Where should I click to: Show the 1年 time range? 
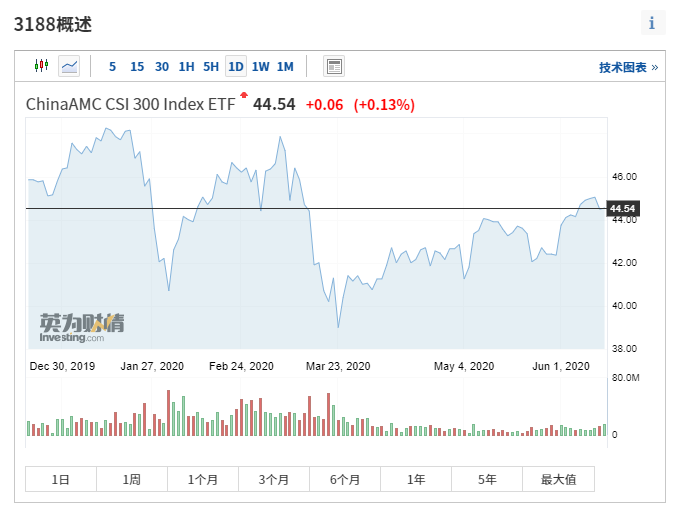(x=416, y=479)
